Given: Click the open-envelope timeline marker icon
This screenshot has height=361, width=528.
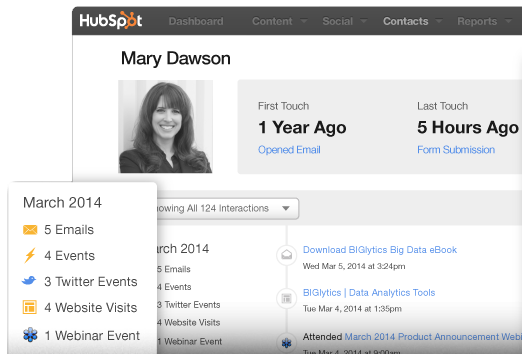Looking at the screenshot, I should pos(287,255).
